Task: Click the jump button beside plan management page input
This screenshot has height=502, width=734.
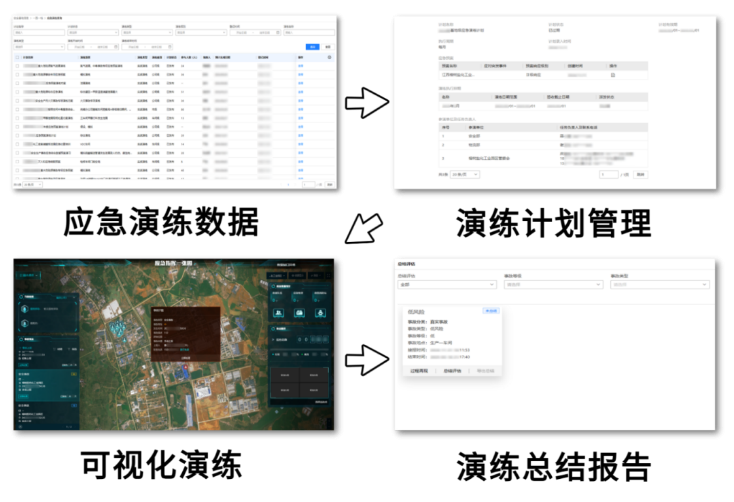Action: (640, 174)
